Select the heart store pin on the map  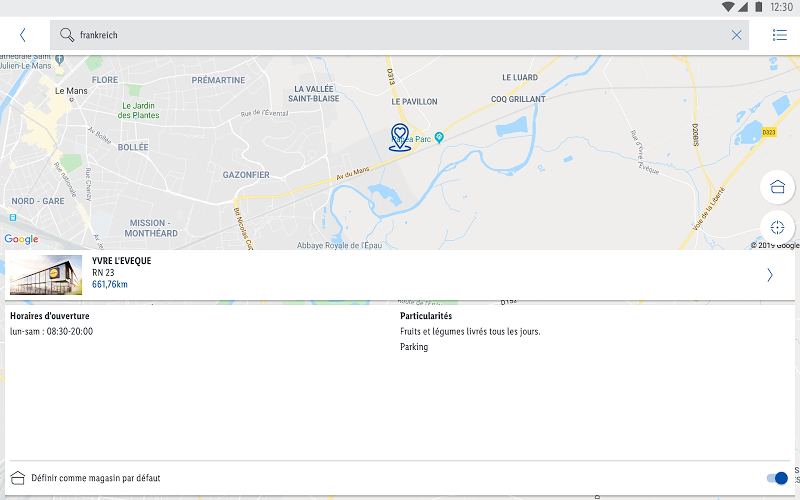(x=400, y=137)
